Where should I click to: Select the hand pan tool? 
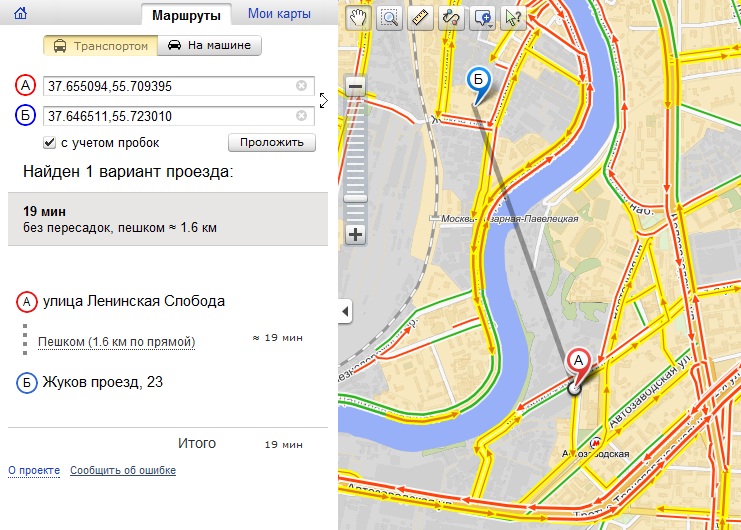tap(358, 17)
